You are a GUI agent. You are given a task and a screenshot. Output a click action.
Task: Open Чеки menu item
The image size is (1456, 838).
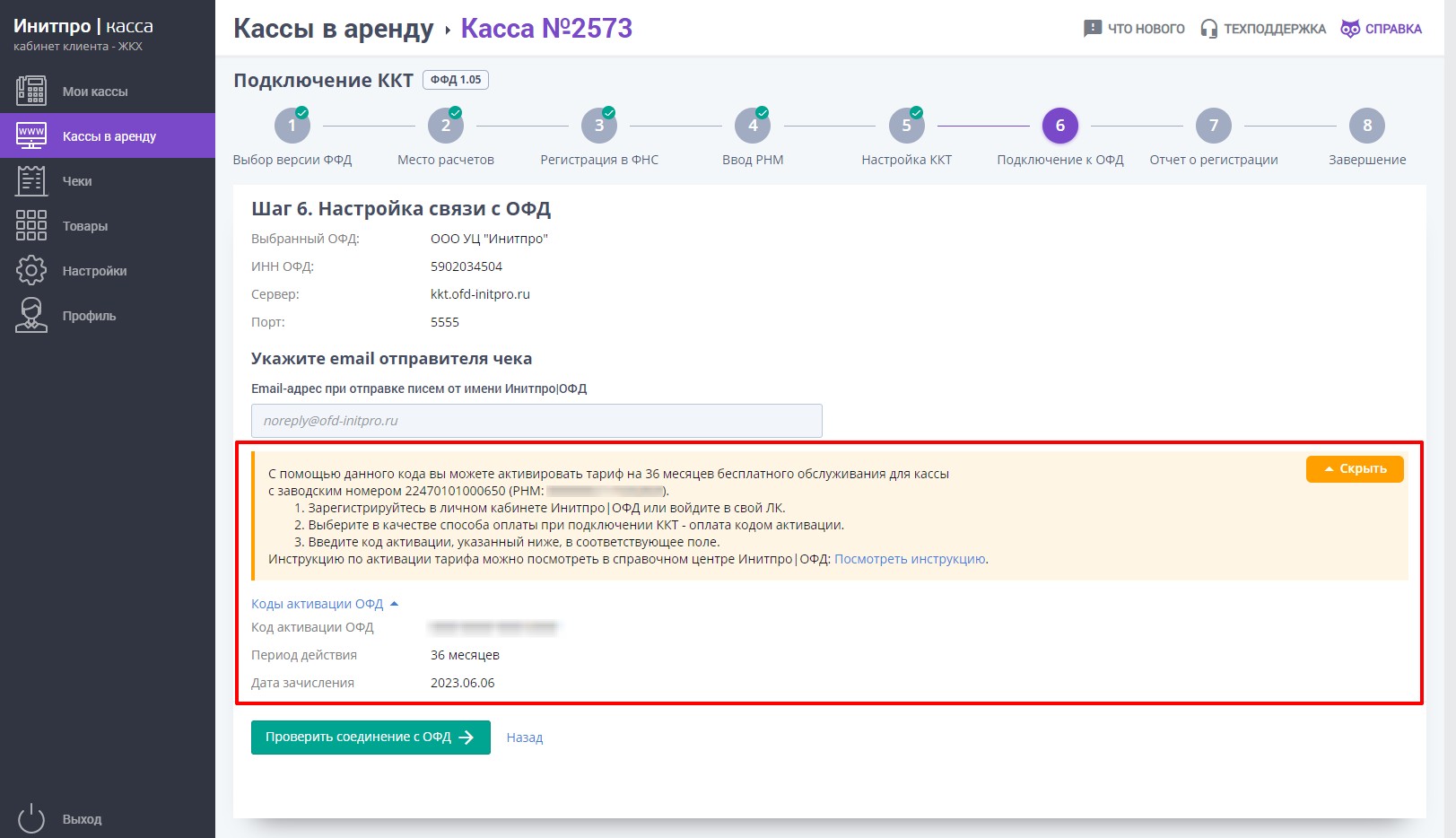108,180
